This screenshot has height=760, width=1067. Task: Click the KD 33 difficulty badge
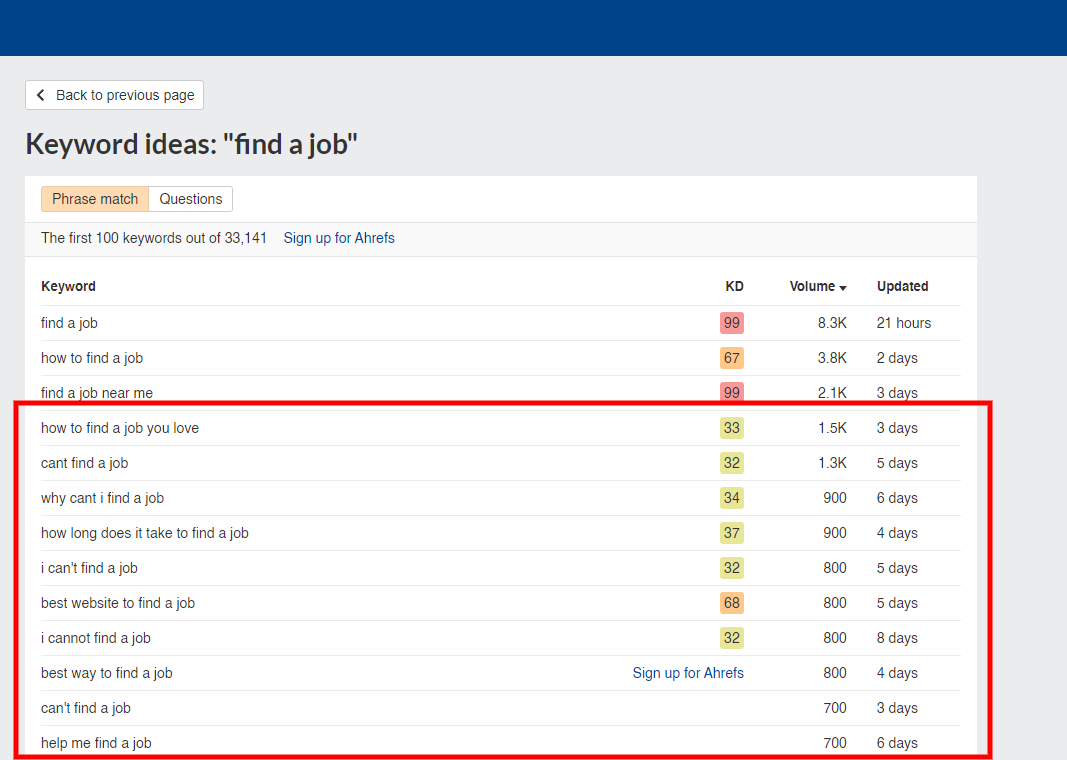pyautogui.click(x=732, y=428)
